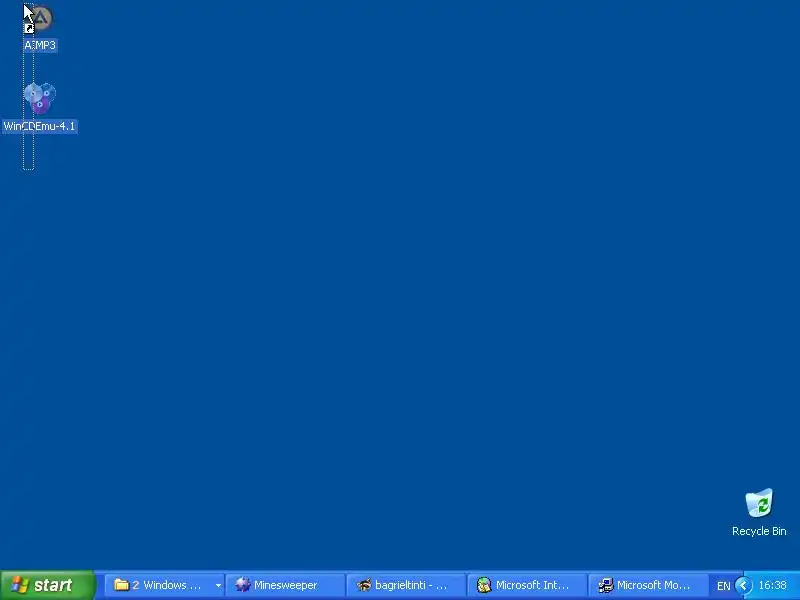This screenshot has width=800, height=600.
Task: Select the Recycle Bin icon
Action: 759,503
